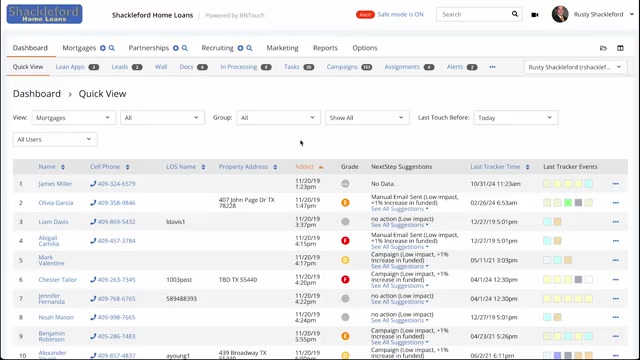Click the red F grade badge for Chester Tailor

click(345, 280)
